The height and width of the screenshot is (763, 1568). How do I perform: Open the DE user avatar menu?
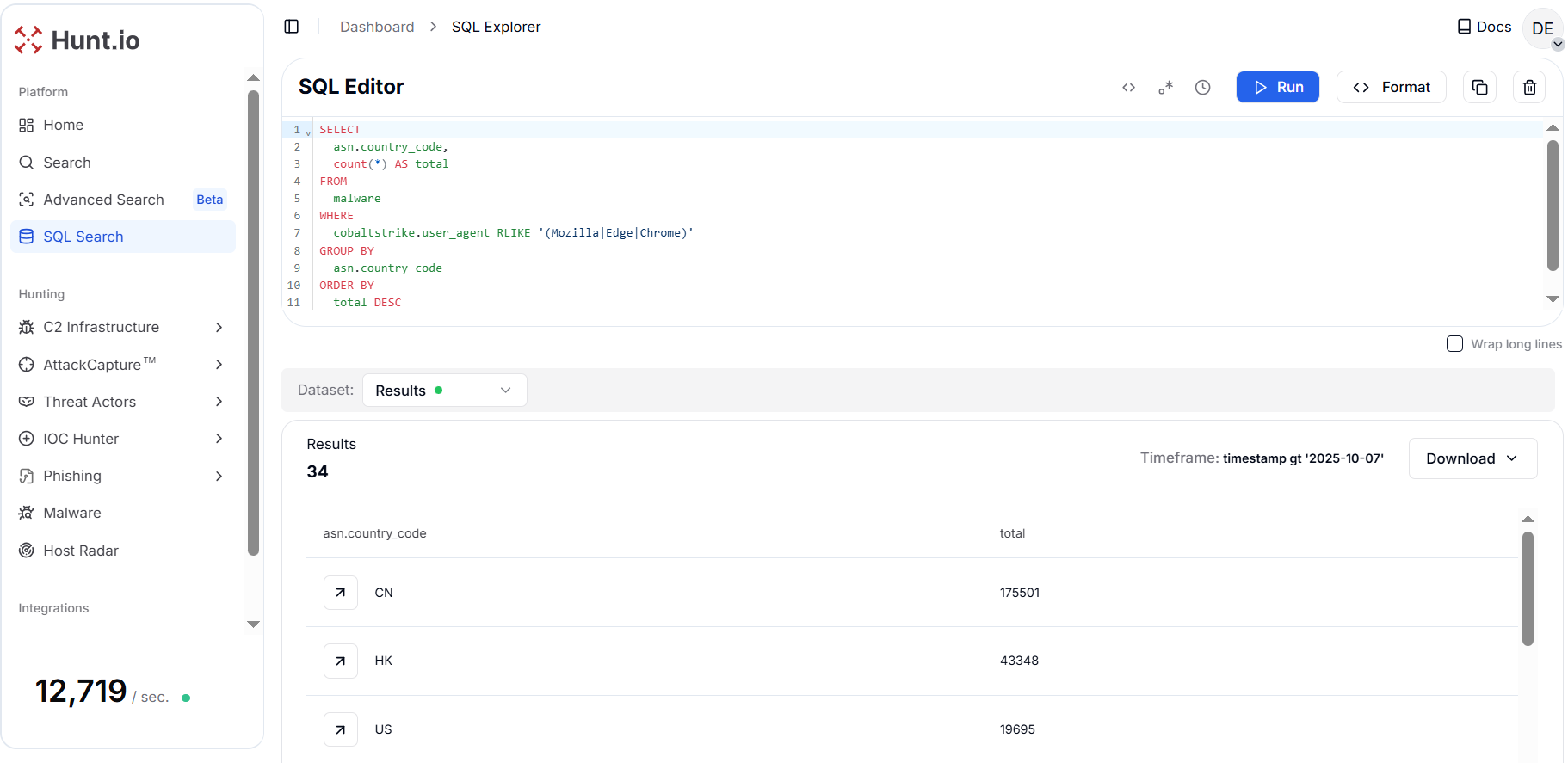(1543, 28)
